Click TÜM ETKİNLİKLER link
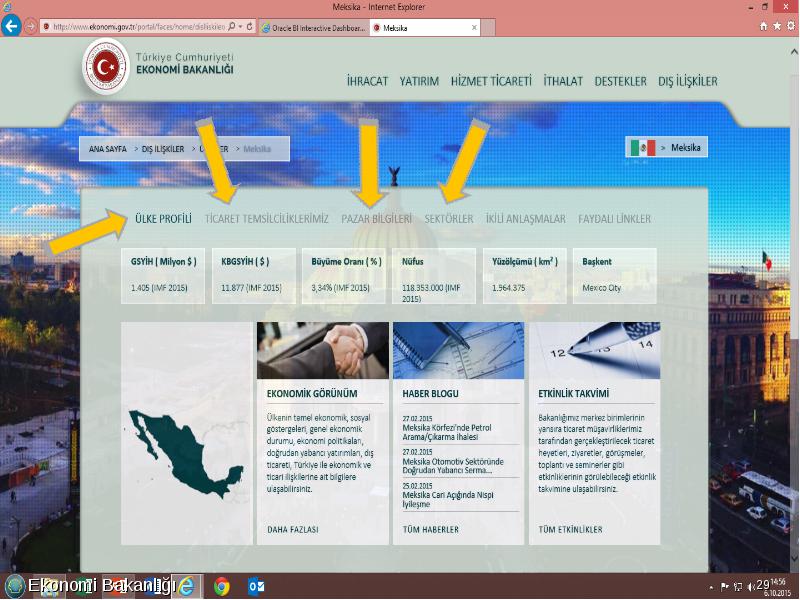The width and height of the screenshot is (800, 600). tap(570, 530)
